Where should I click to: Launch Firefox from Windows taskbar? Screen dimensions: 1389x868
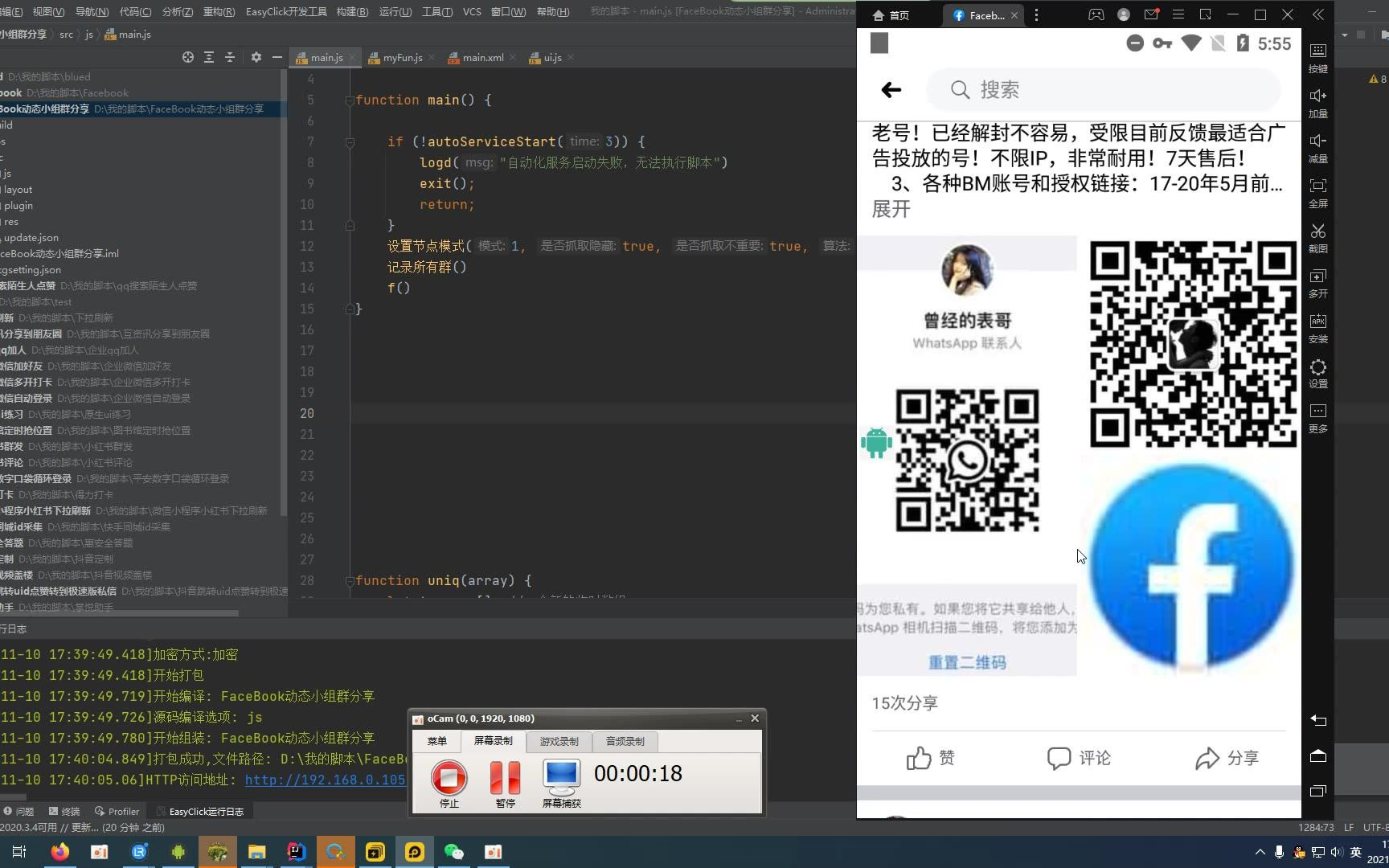60,852
